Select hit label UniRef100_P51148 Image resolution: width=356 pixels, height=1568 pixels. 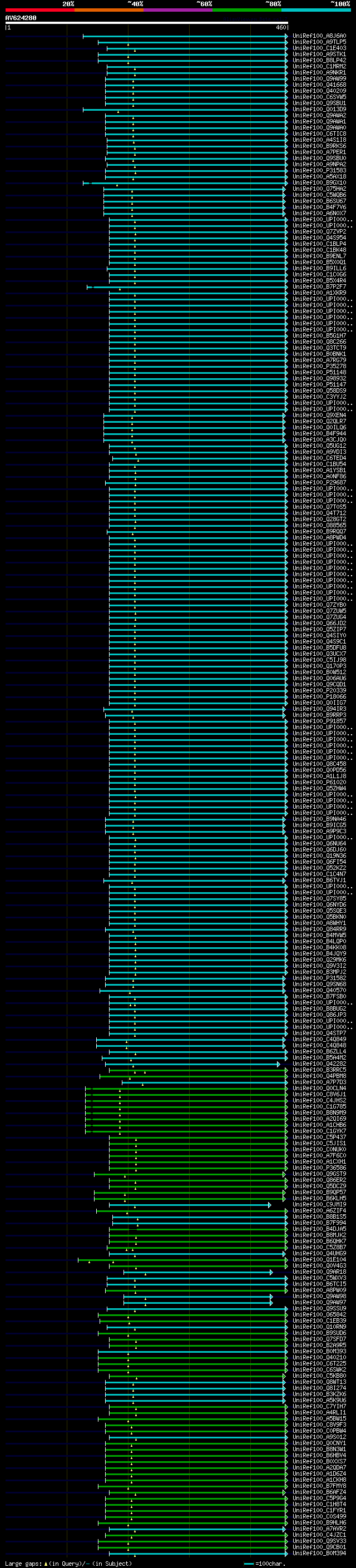pos(319,373)
